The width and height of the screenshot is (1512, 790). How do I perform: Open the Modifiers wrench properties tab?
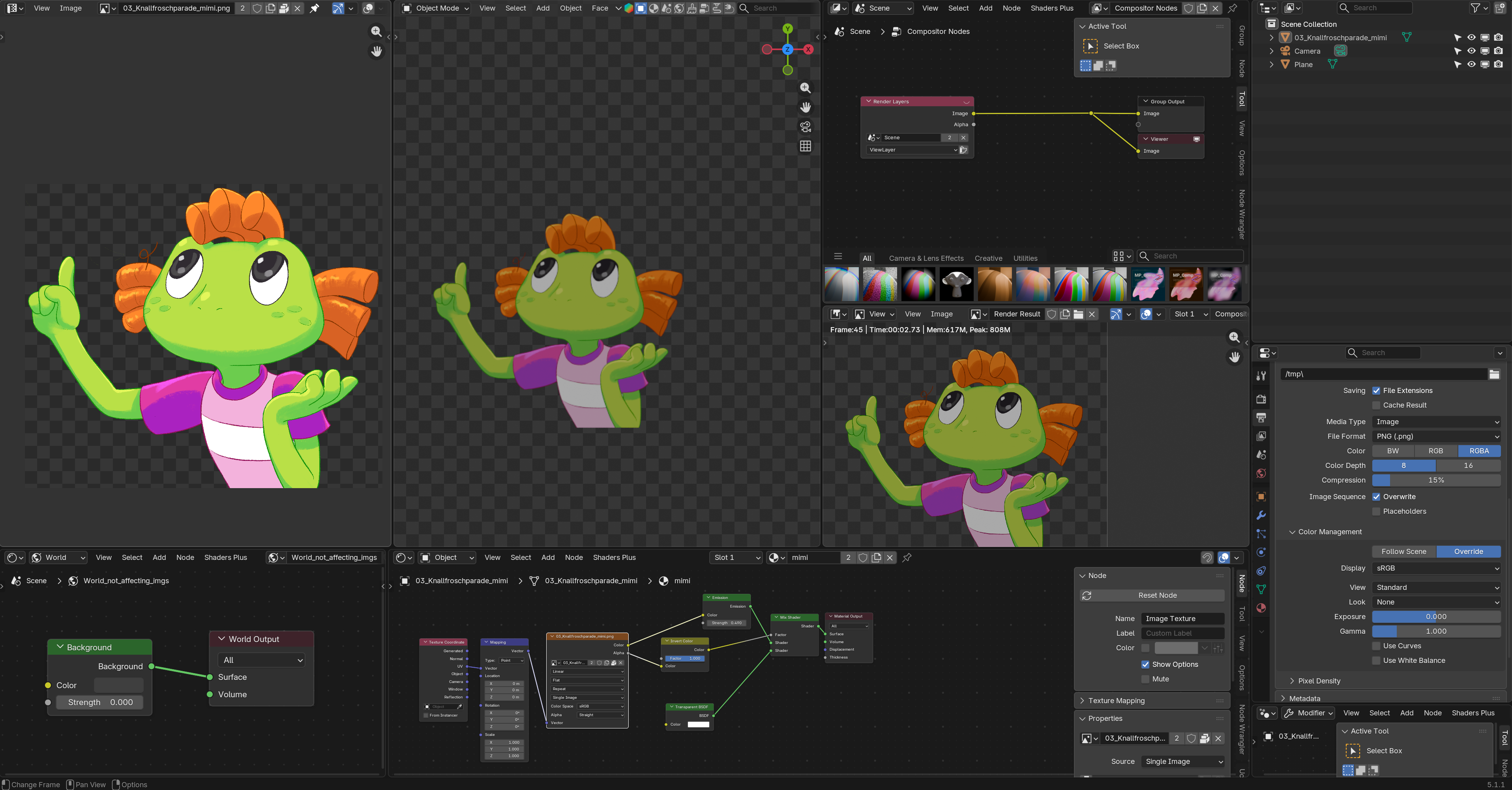pyautogui.click(x=1261, y=515)
